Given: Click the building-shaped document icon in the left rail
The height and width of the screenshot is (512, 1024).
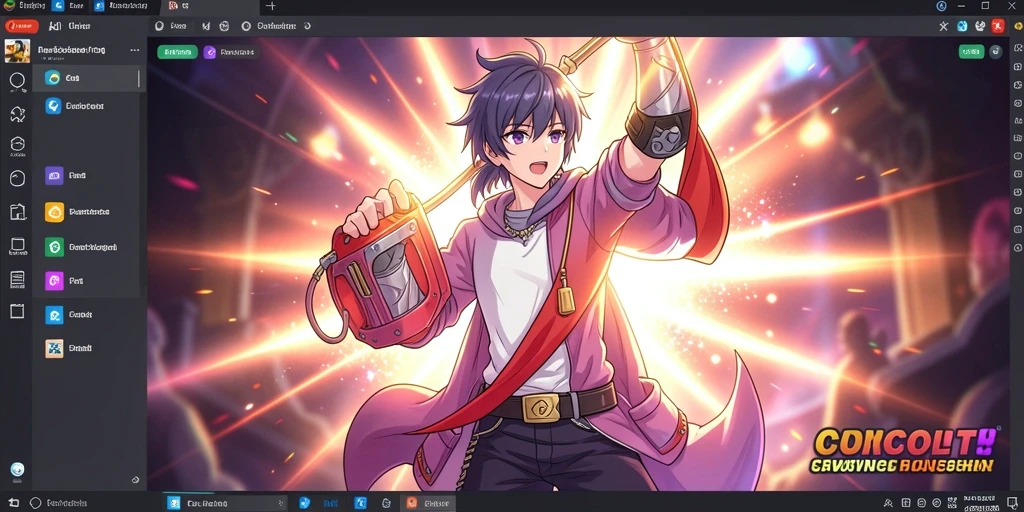Looking at the screenshot, I should tap(18, 212).
